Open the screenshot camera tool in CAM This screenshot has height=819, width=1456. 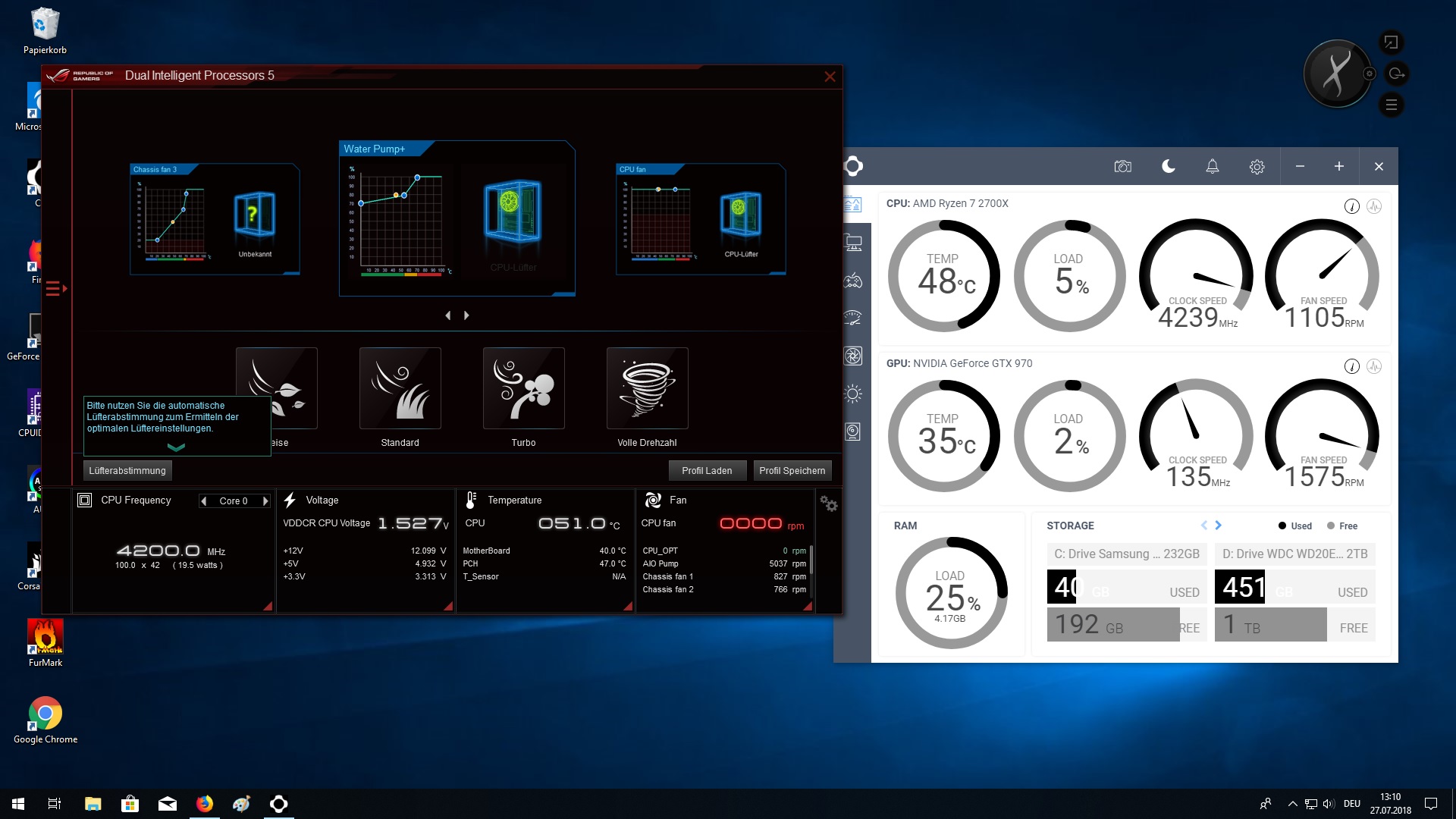click(x=1122, y=167)
